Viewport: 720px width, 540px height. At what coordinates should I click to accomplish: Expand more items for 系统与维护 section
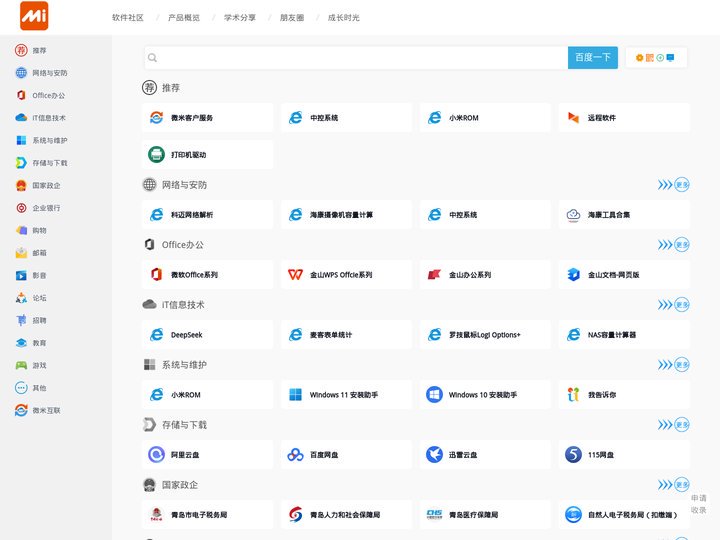click(673, 365)
